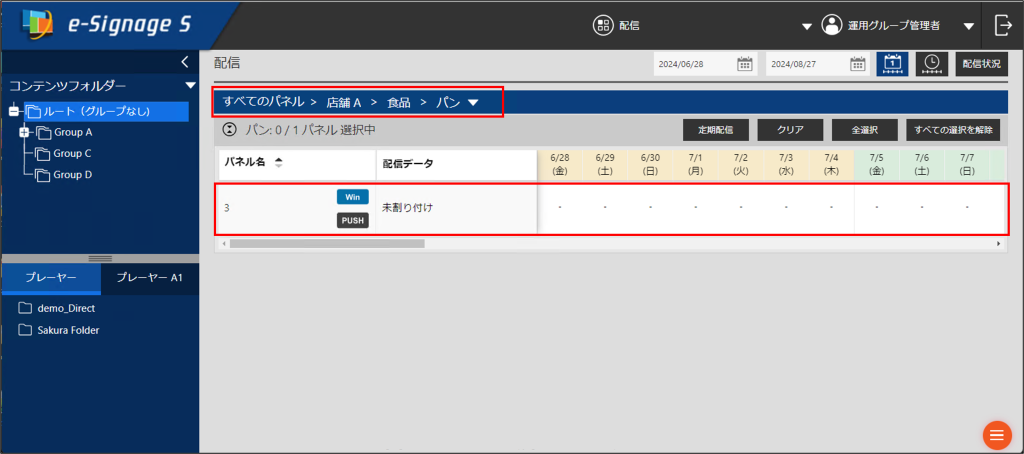Open dropdown arrow left of user avatar

[807, 27]
